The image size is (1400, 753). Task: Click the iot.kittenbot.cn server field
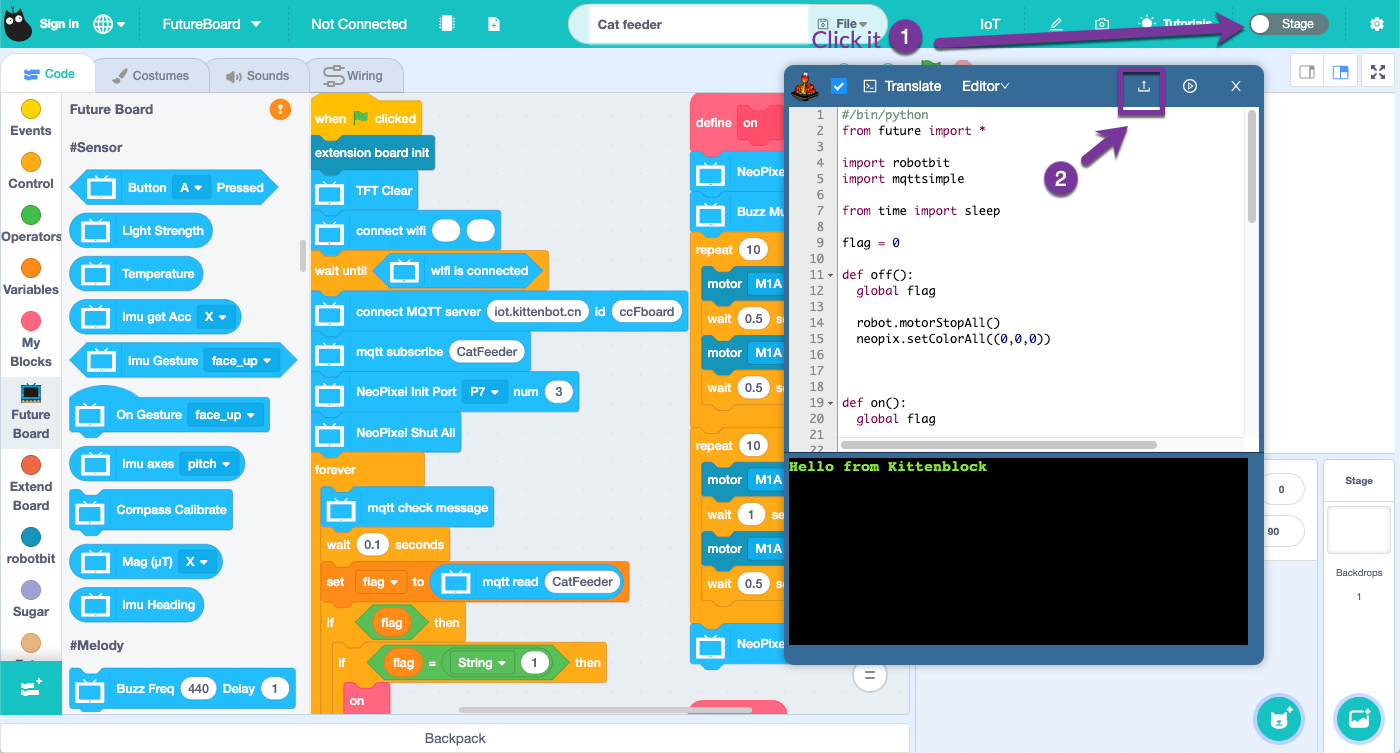538,312
